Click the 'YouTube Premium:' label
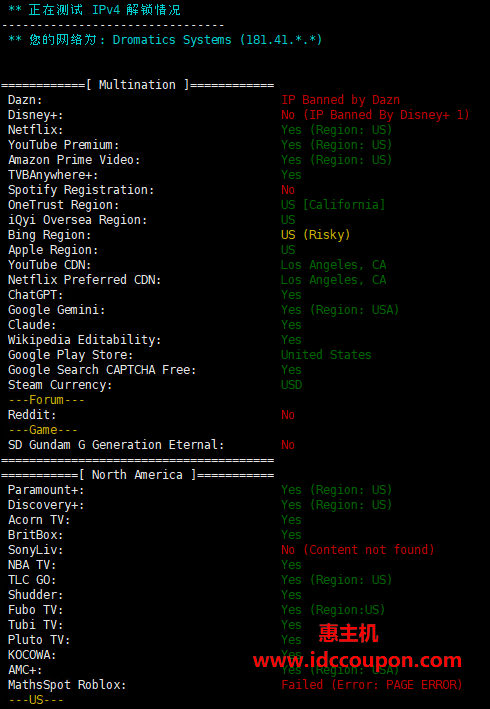 [64, 145]
